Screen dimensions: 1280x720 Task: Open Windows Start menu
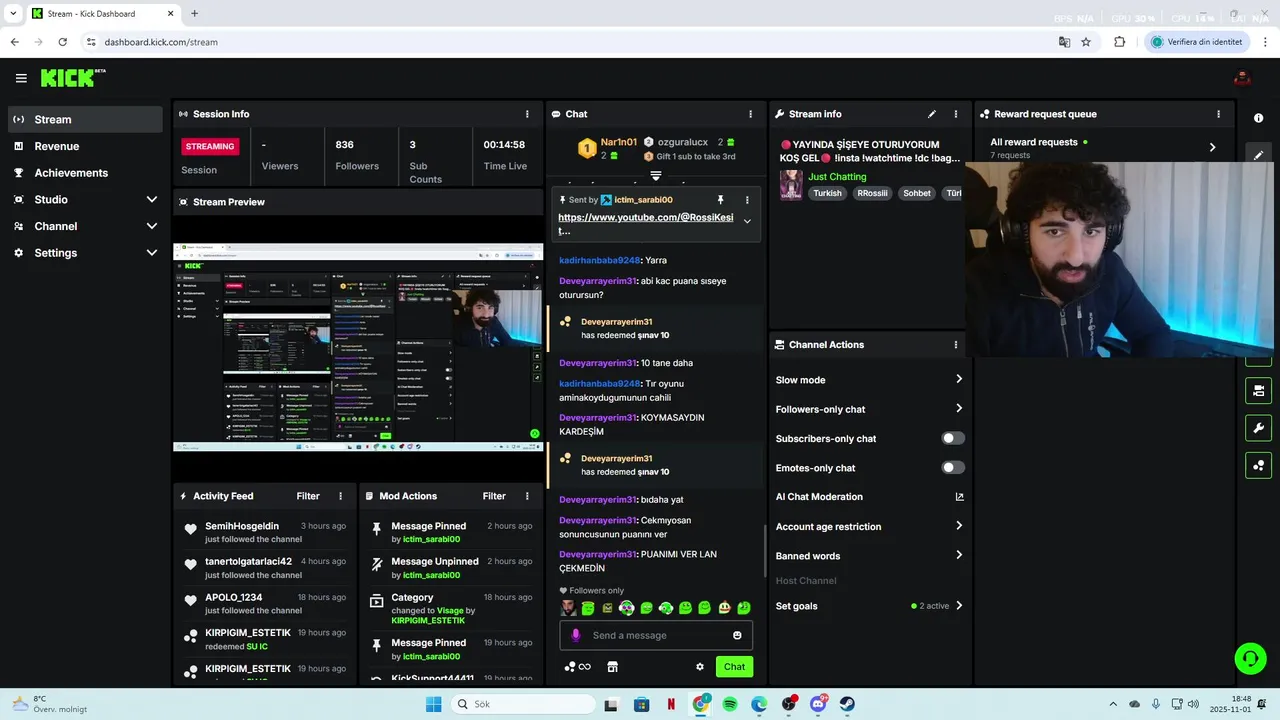433,704
